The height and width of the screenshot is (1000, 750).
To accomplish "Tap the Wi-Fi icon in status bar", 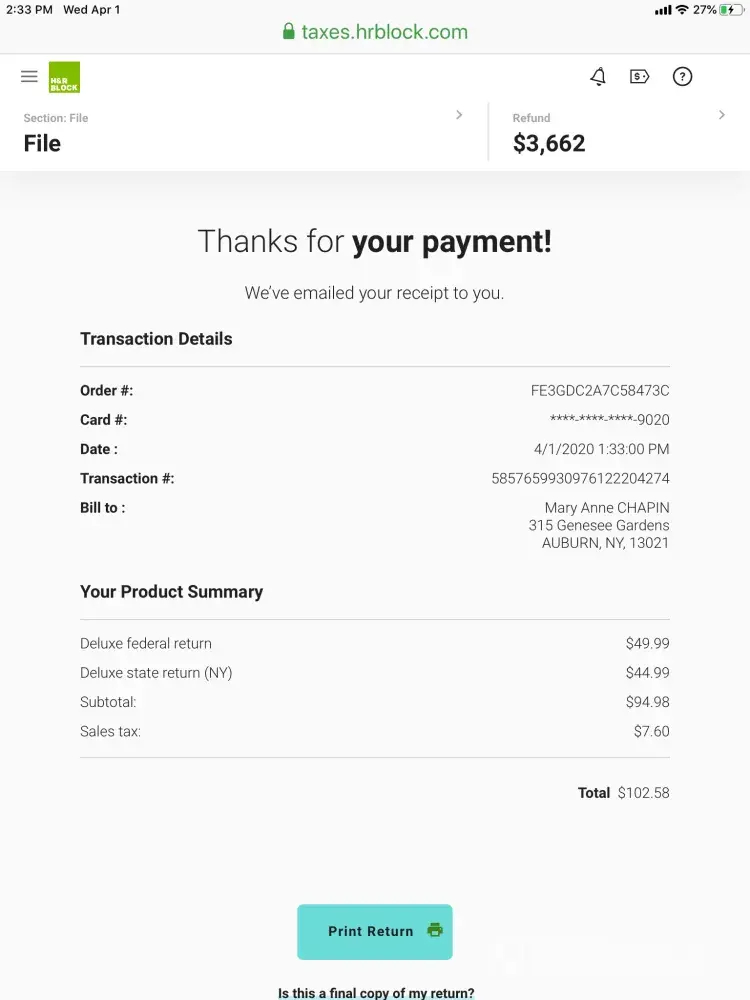I will 682,10.
